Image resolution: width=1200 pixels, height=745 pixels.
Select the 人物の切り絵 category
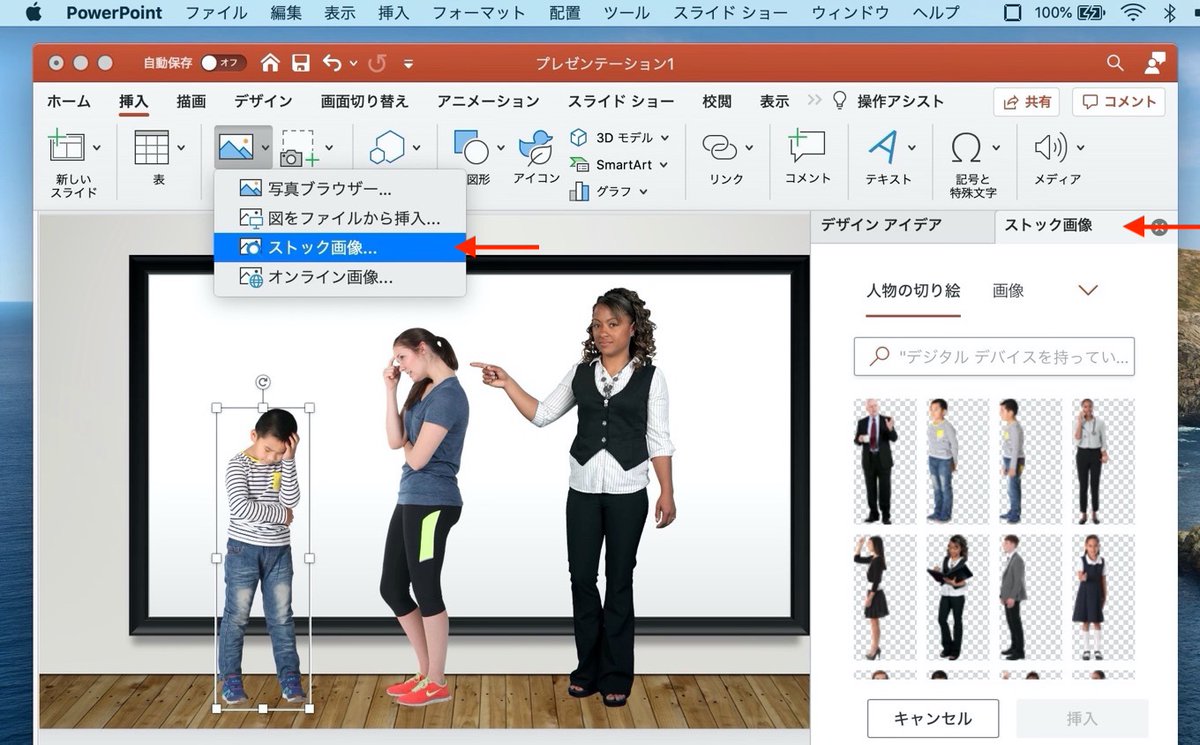point(913,290)
